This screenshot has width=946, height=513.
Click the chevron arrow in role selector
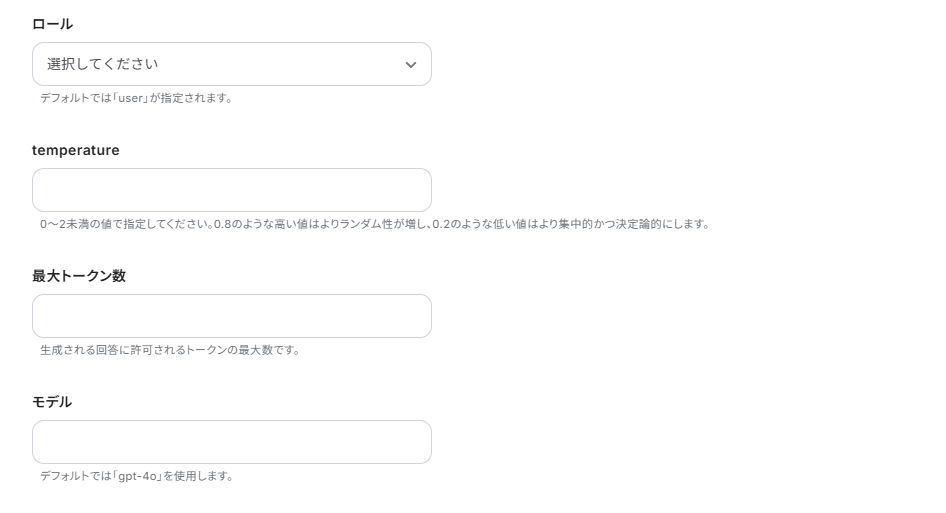[410, 65]
